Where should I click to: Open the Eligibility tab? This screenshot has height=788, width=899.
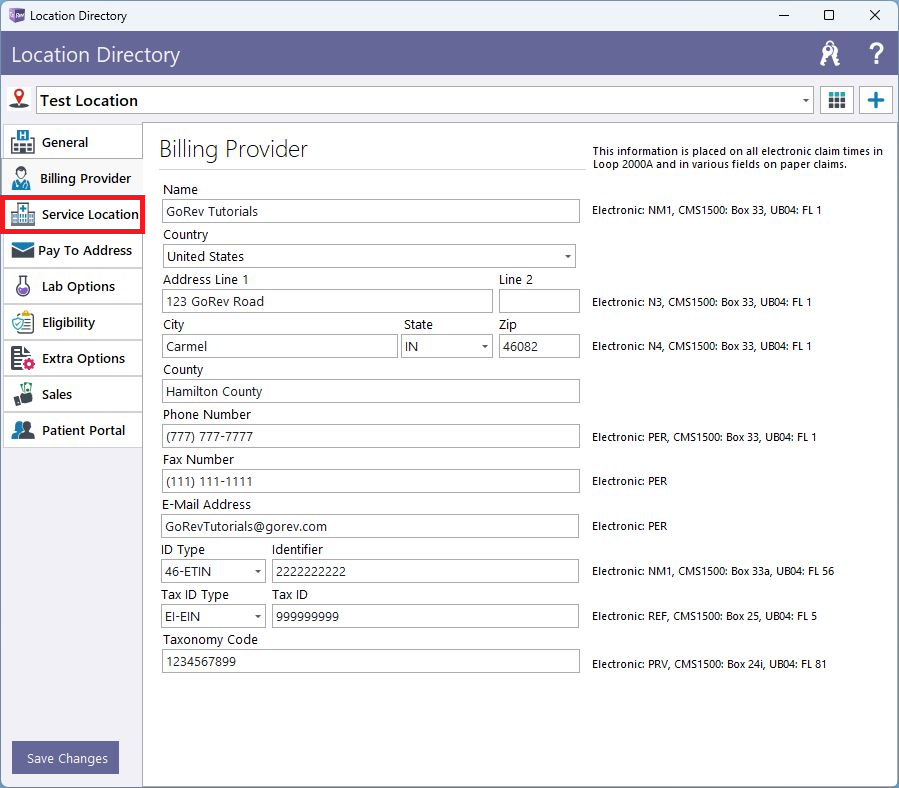coord(73,322)
